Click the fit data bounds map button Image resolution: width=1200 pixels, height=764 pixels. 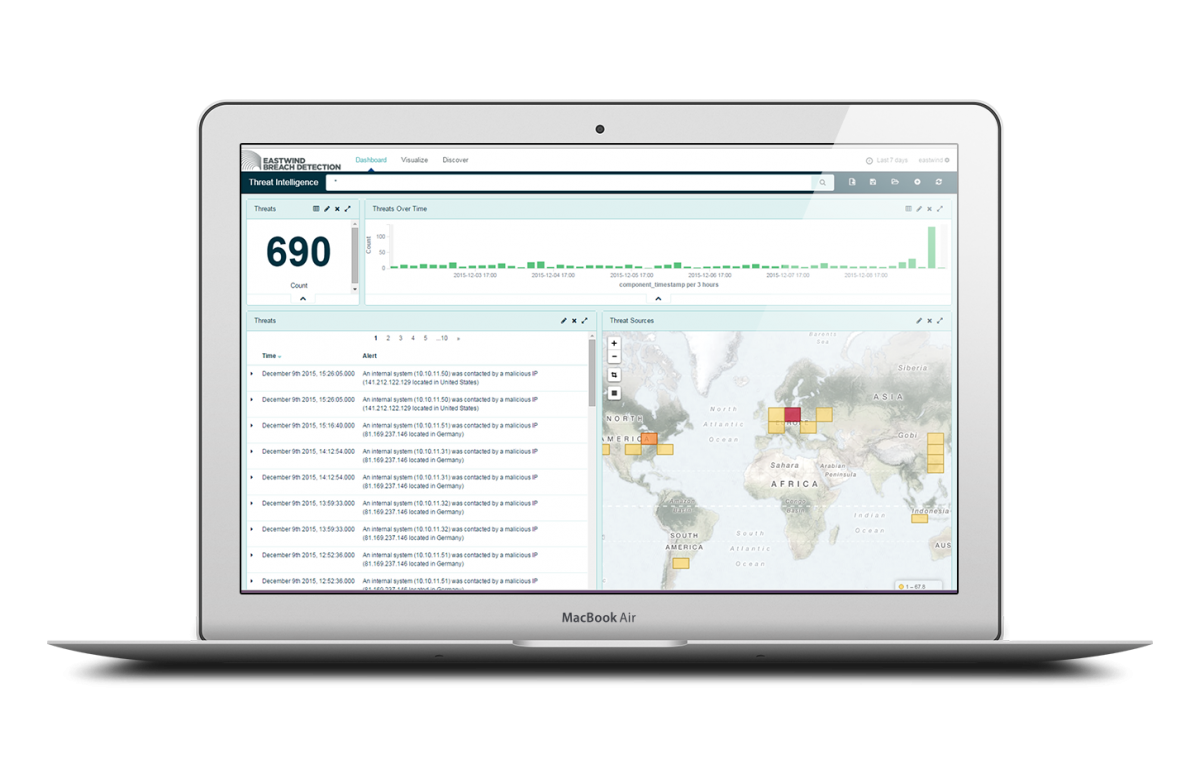tap(614, 375)
